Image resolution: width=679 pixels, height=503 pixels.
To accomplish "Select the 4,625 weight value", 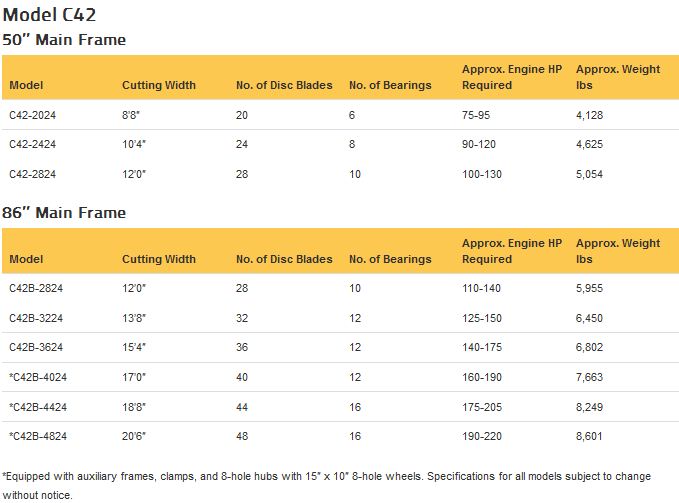I will (590, 145).
